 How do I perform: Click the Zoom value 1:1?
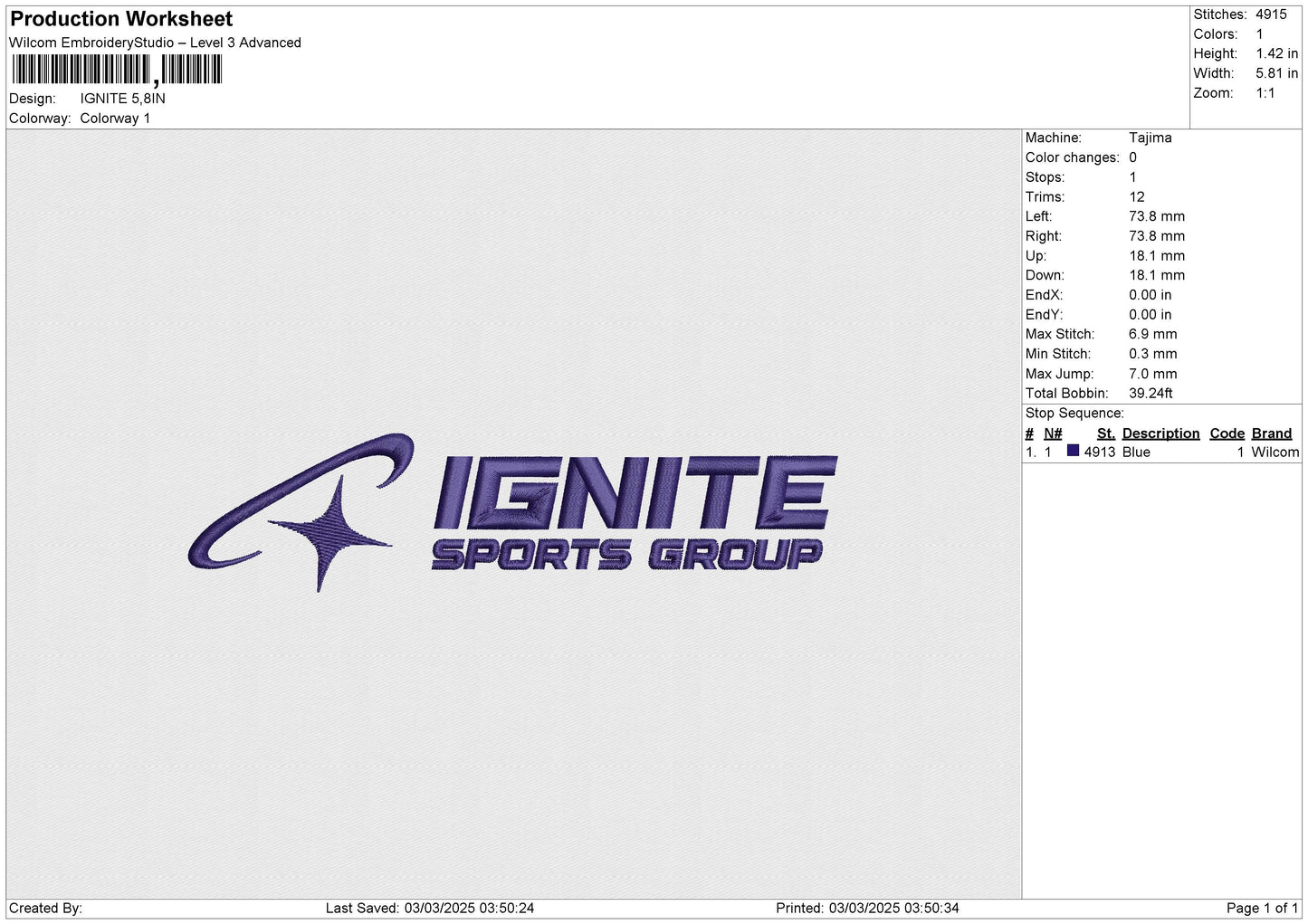(x=1265, y=93)
